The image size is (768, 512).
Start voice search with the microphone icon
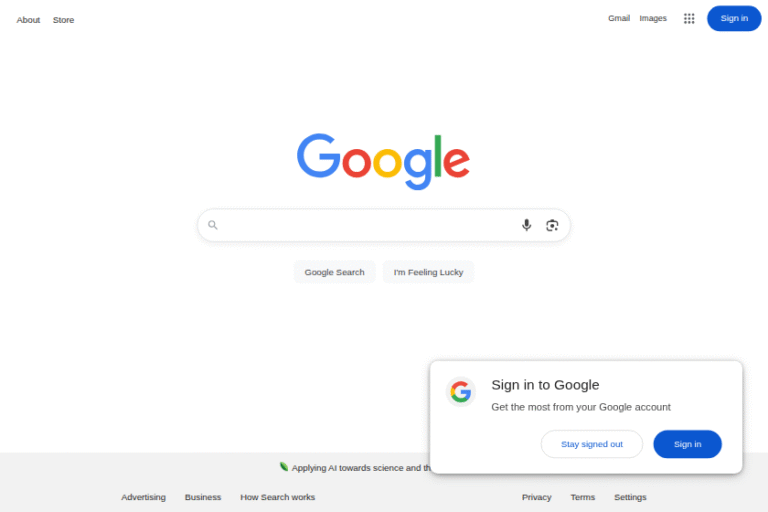click(527, 225)
